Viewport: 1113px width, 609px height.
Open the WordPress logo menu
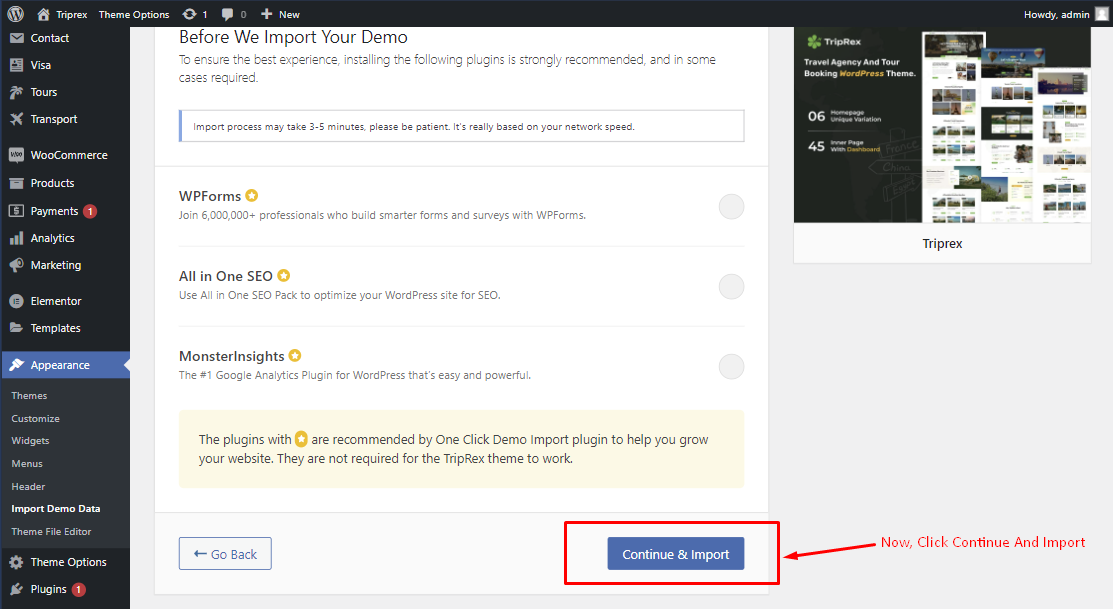coord(16,13)
